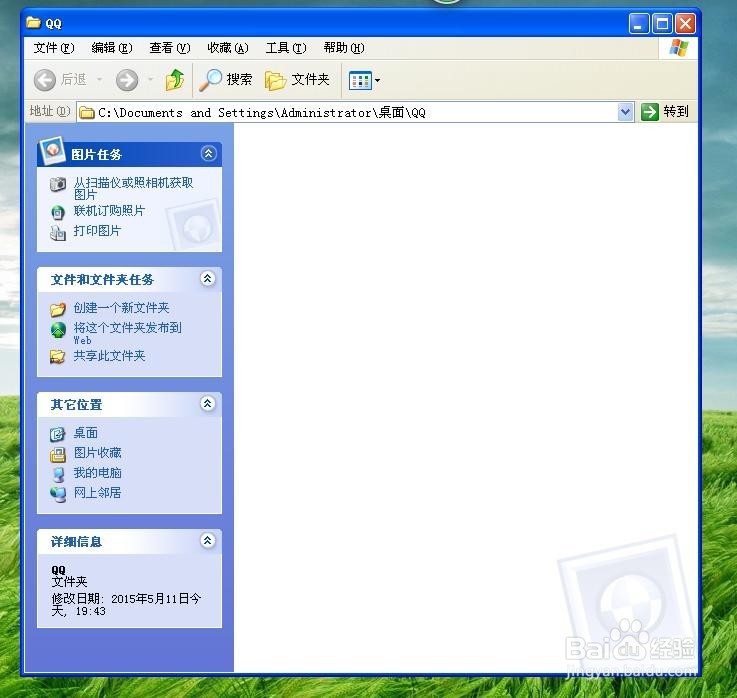Screen dimensions: 737x698
Task: Go to 桌面 link under 其它位置
Action: pos(86,433)
